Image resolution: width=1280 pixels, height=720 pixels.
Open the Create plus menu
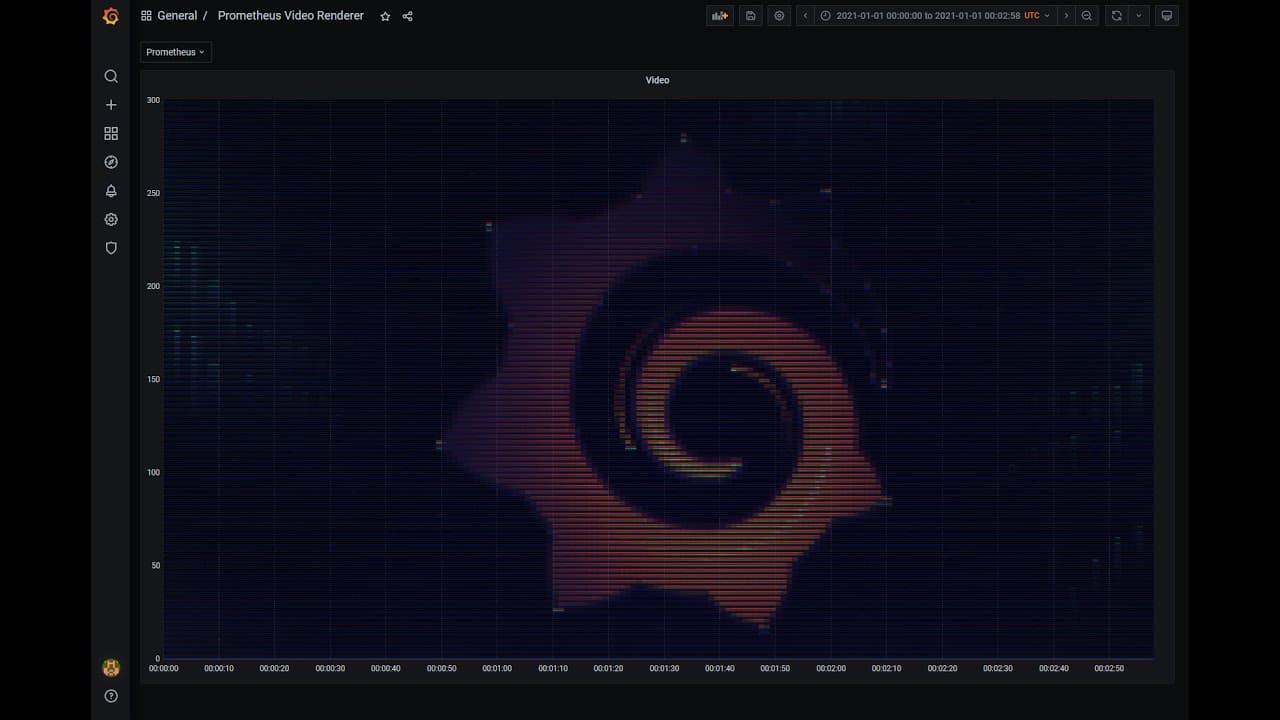(111, 105)
